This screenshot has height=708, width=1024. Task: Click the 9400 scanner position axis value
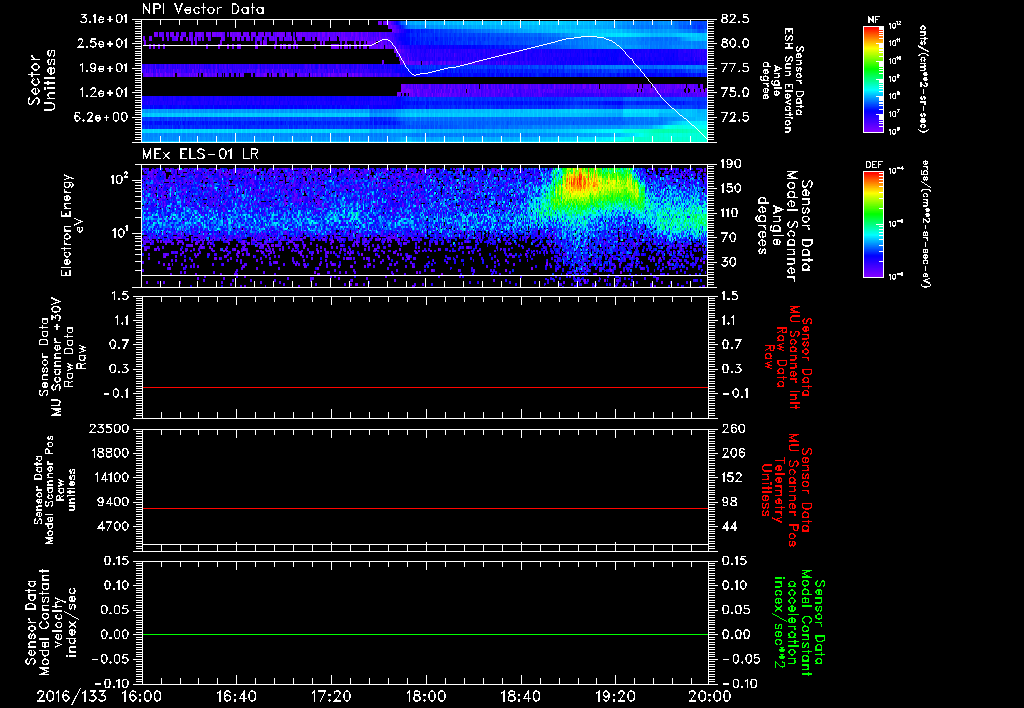point(113,502)
